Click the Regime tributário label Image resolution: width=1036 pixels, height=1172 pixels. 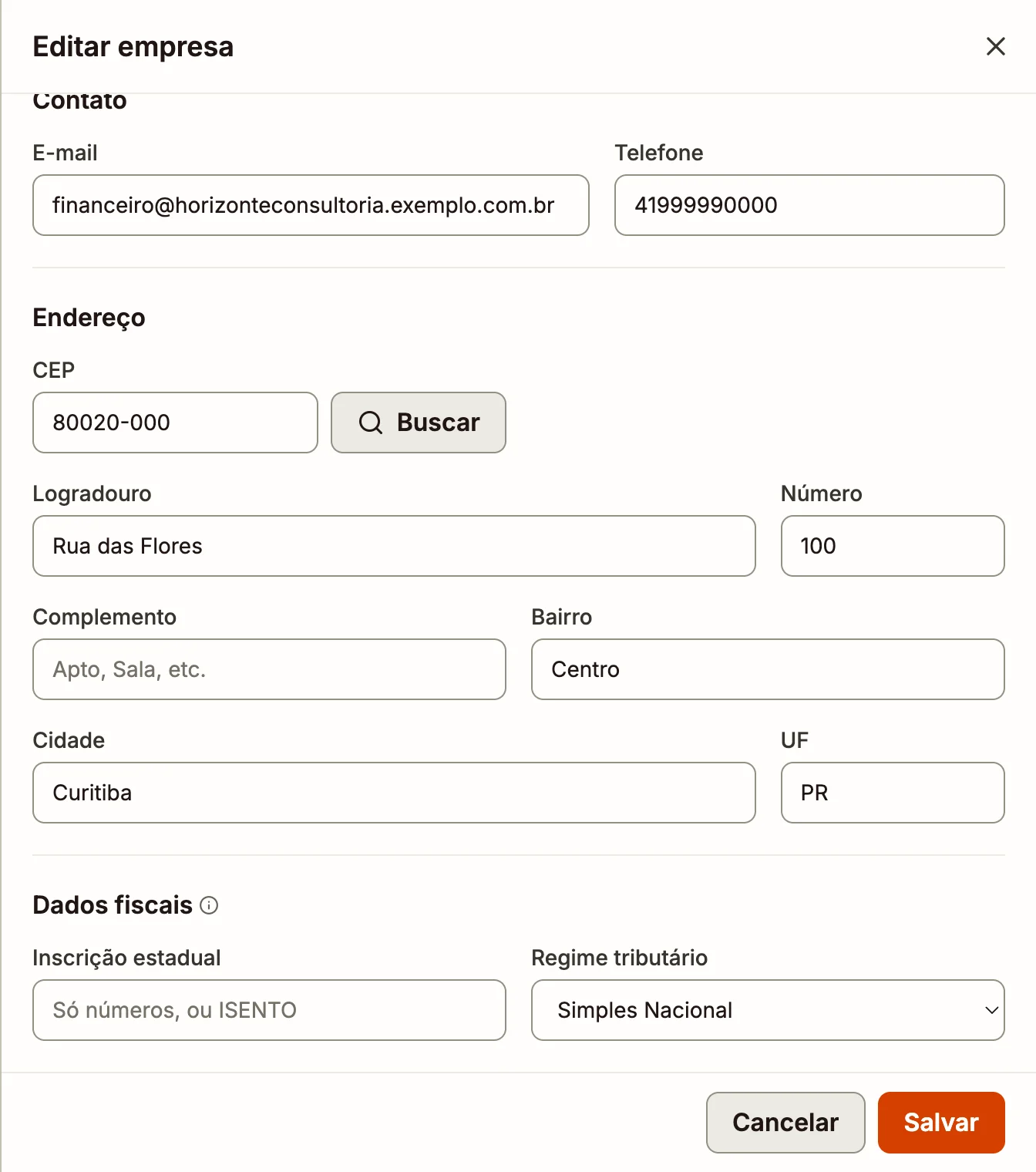coord(619,958)
